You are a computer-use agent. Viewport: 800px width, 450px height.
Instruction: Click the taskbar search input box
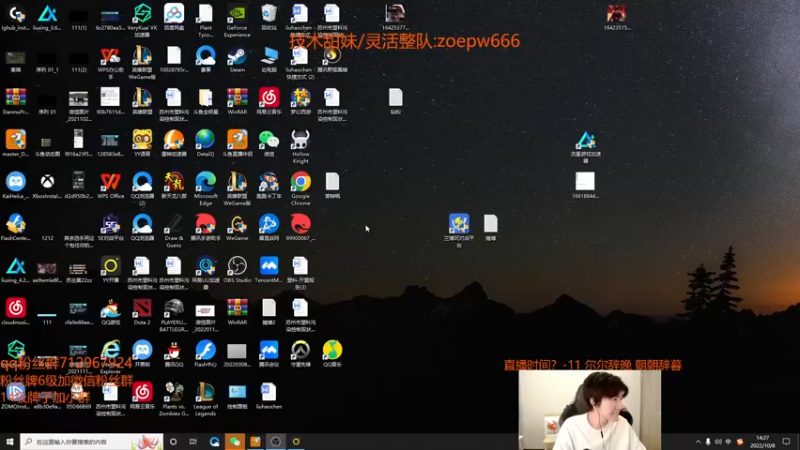[x=91, y=442]
